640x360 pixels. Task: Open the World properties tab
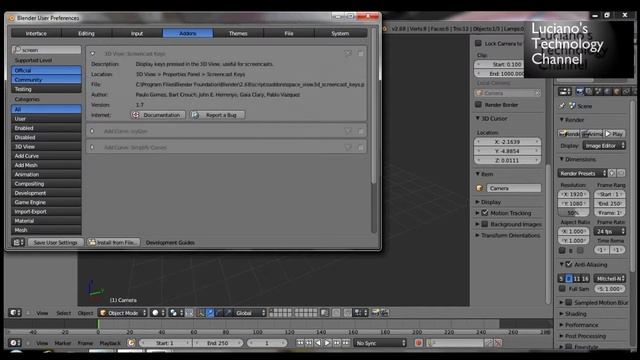pos(608,91)
